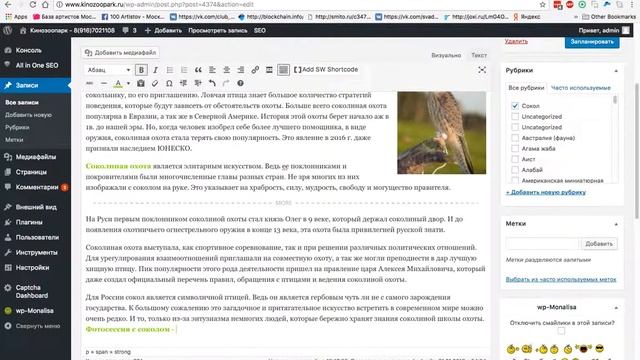640x360 pixels.
Task: Switch to Визуально editor tab
Action: (x=446, y=55)
